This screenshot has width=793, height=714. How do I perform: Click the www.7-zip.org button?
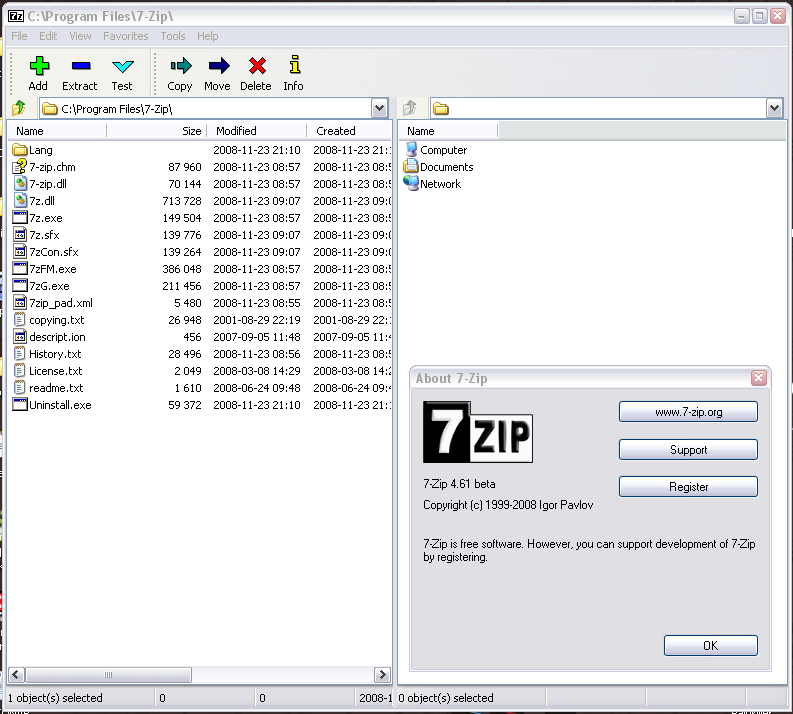[688, 412]
